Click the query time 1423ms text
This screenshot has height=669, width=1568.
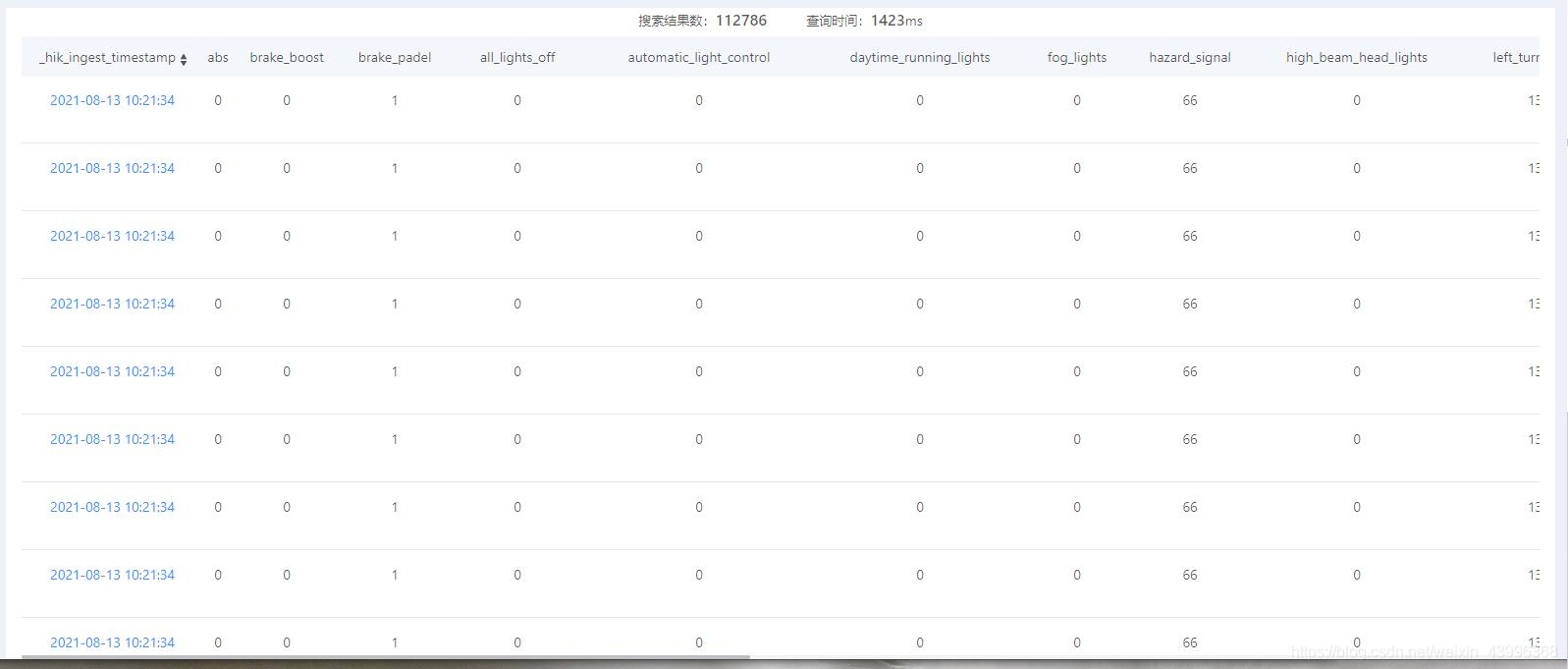895,21
